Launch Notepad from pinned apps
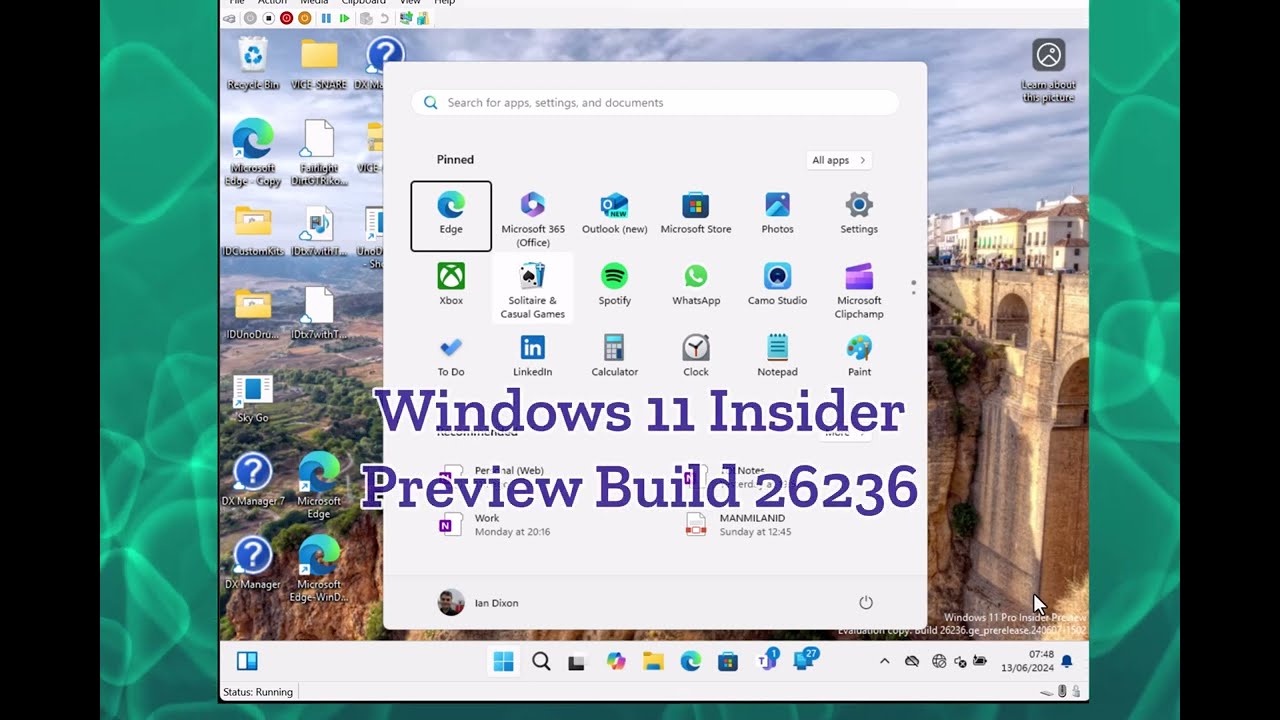 pos(777,356)
